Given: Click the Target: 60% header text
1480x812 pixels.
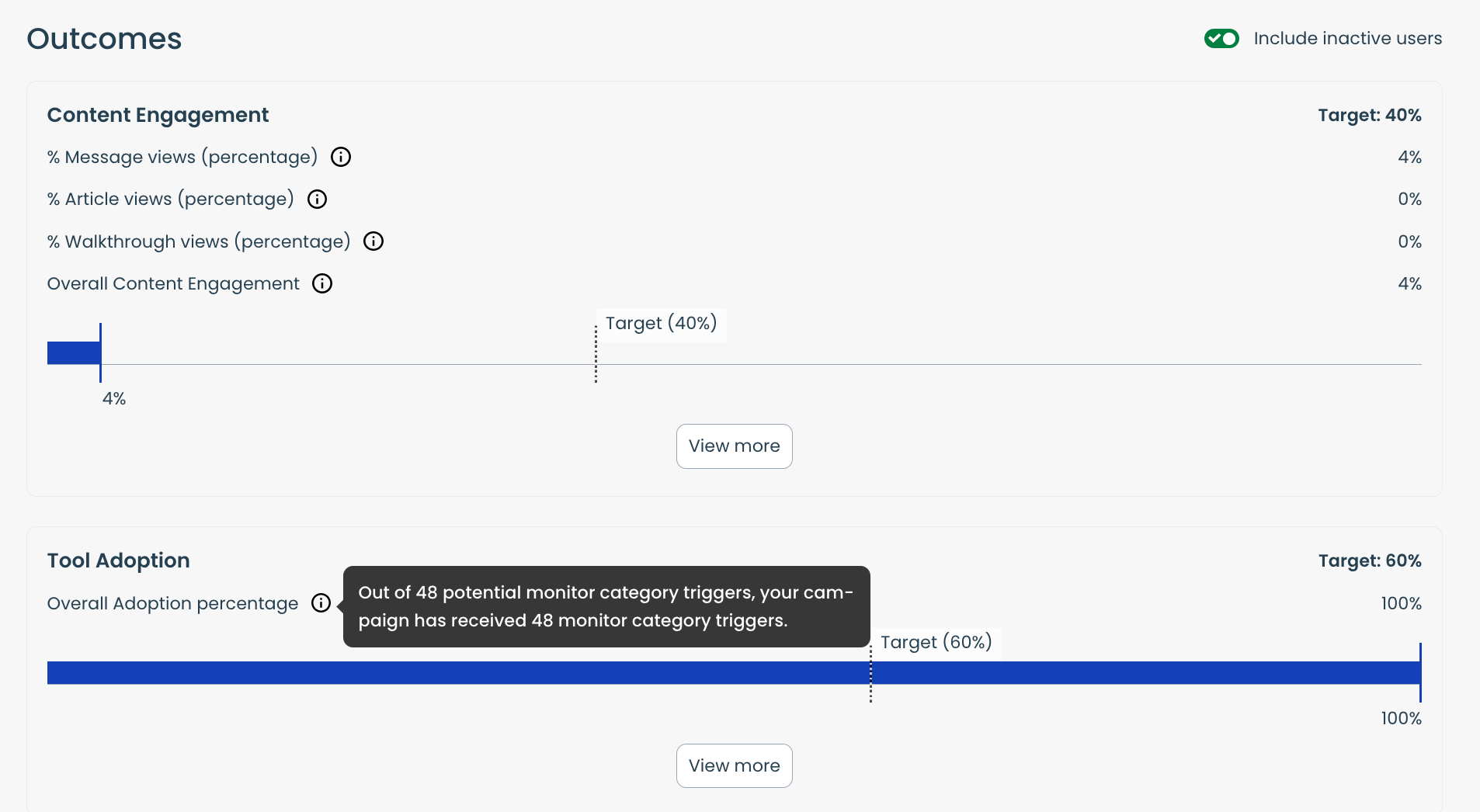Looking at the screenshot, I should [1369, 560].
